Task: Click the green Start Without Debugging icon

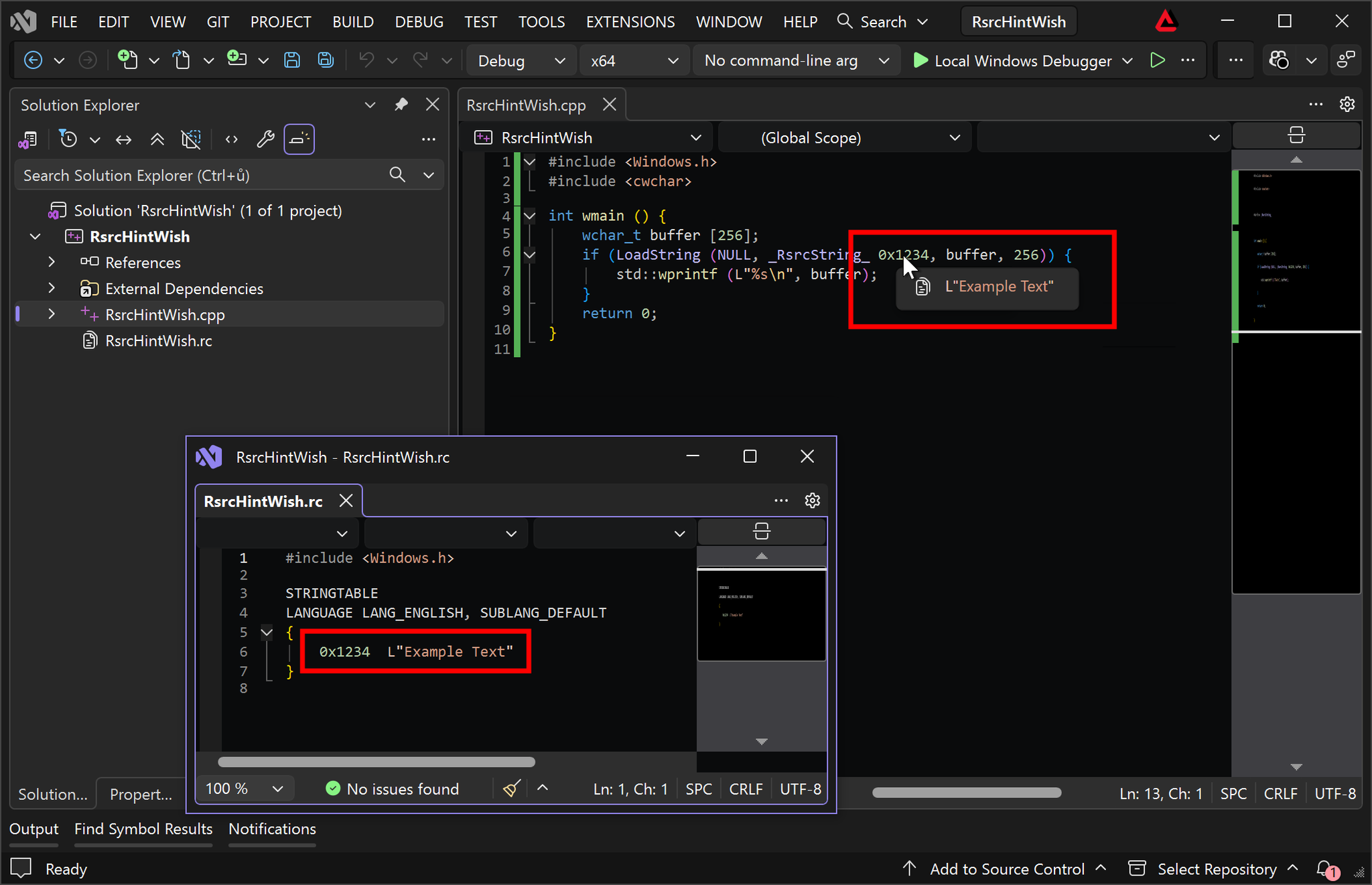Action: pyautogui.click(x=1157, y=60)
